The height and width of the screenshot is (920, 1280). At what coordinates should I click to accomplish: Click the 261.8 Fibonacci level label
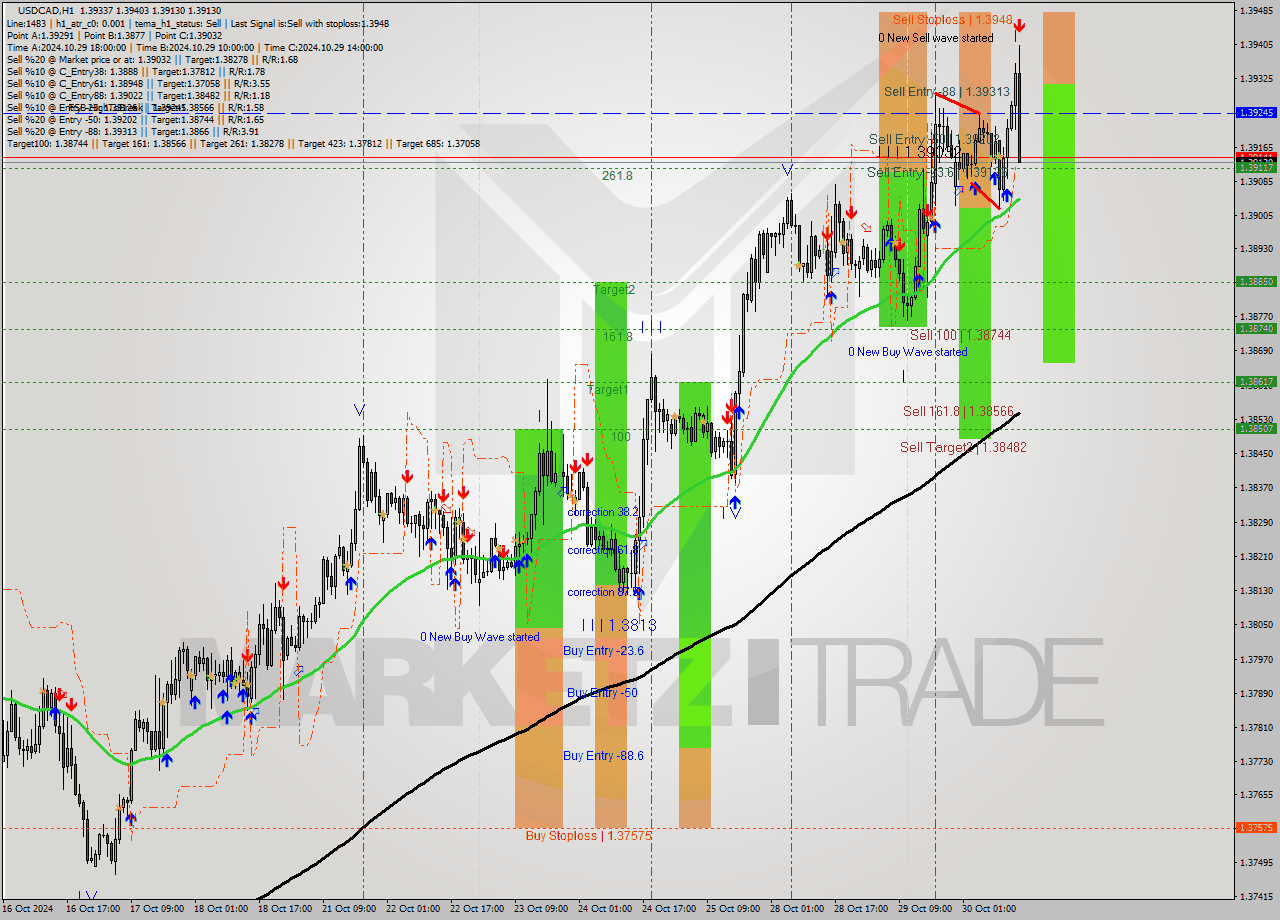617,175
